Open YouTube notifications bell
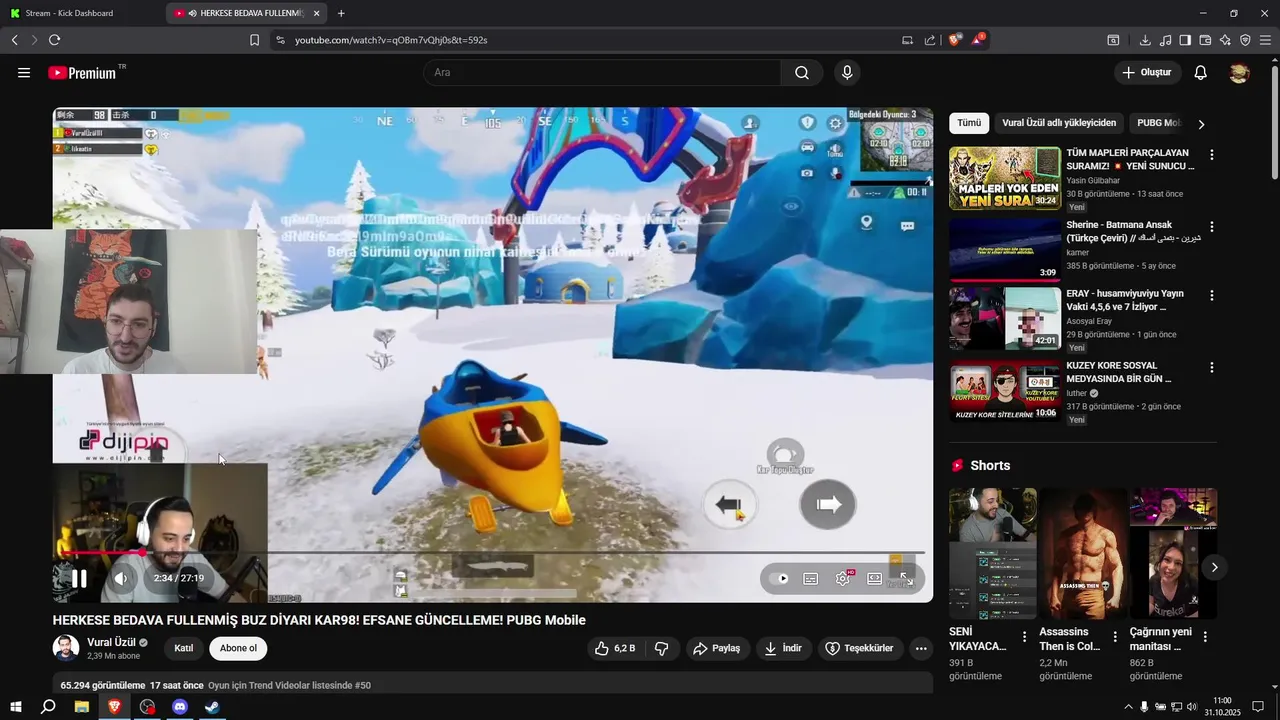The width and height of the screenshot is (1280, 720). tap(1201, 73)
